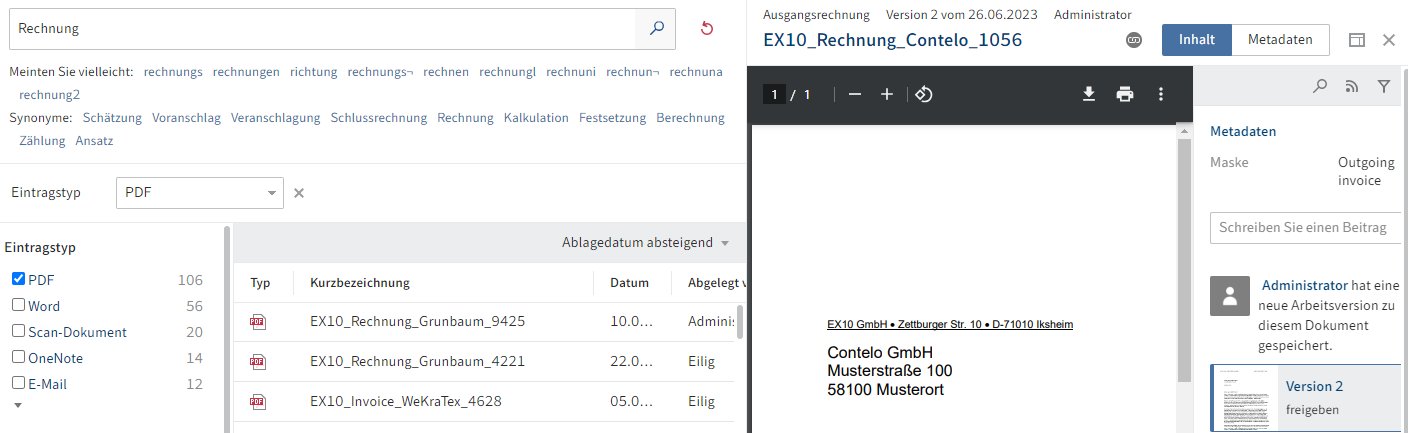This screenshot has height=433, width=1408.
Task: Download the PDF document
Action: point(1089,94)
